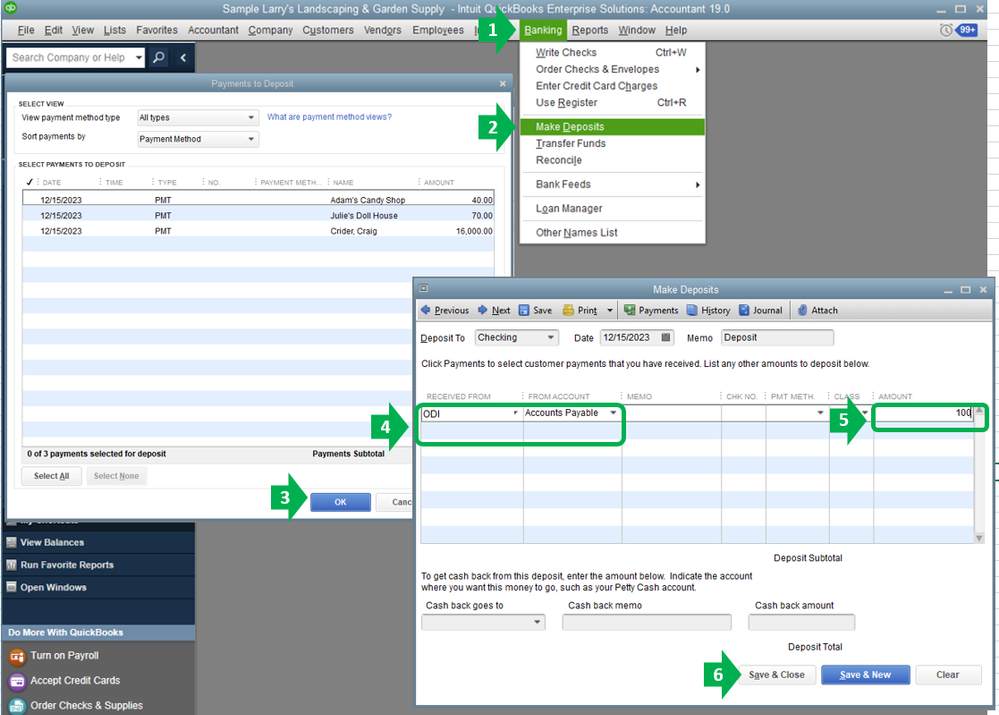
Task: Choose Loan Manager menu item
Action: [x=612, y=208]
